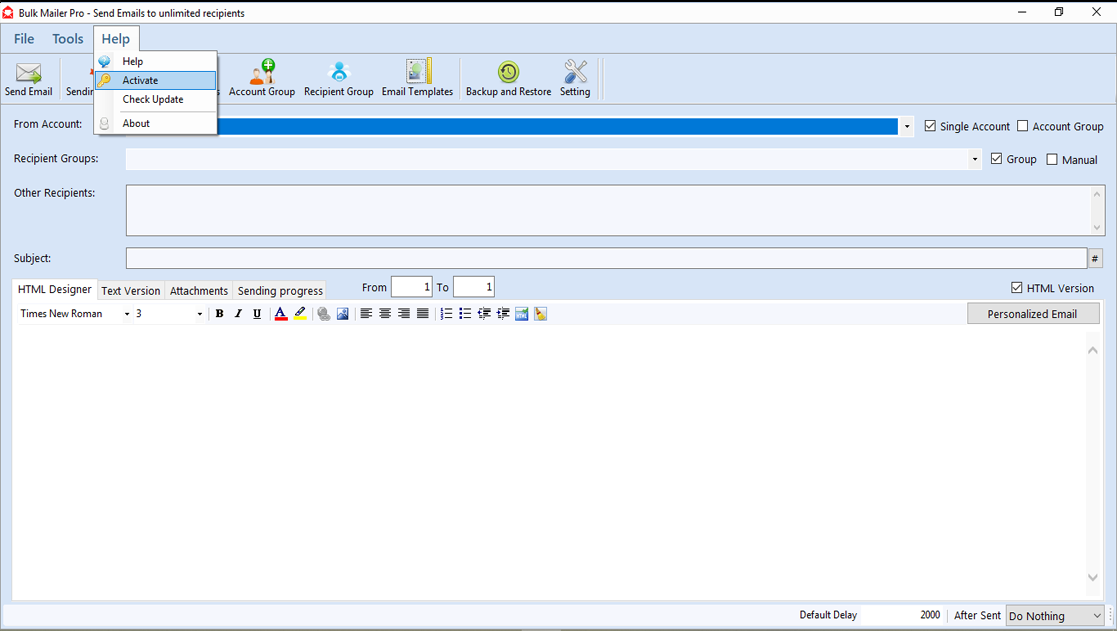Click the From number field

pos(411,287)
